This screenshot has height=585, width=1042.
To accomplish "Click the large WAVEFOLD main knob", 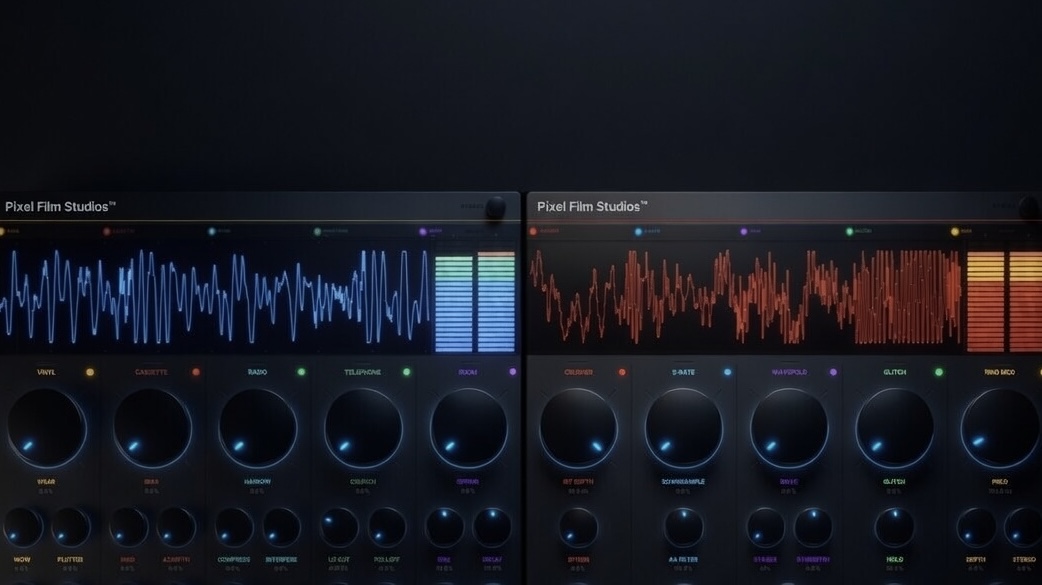I will point(789,428).
